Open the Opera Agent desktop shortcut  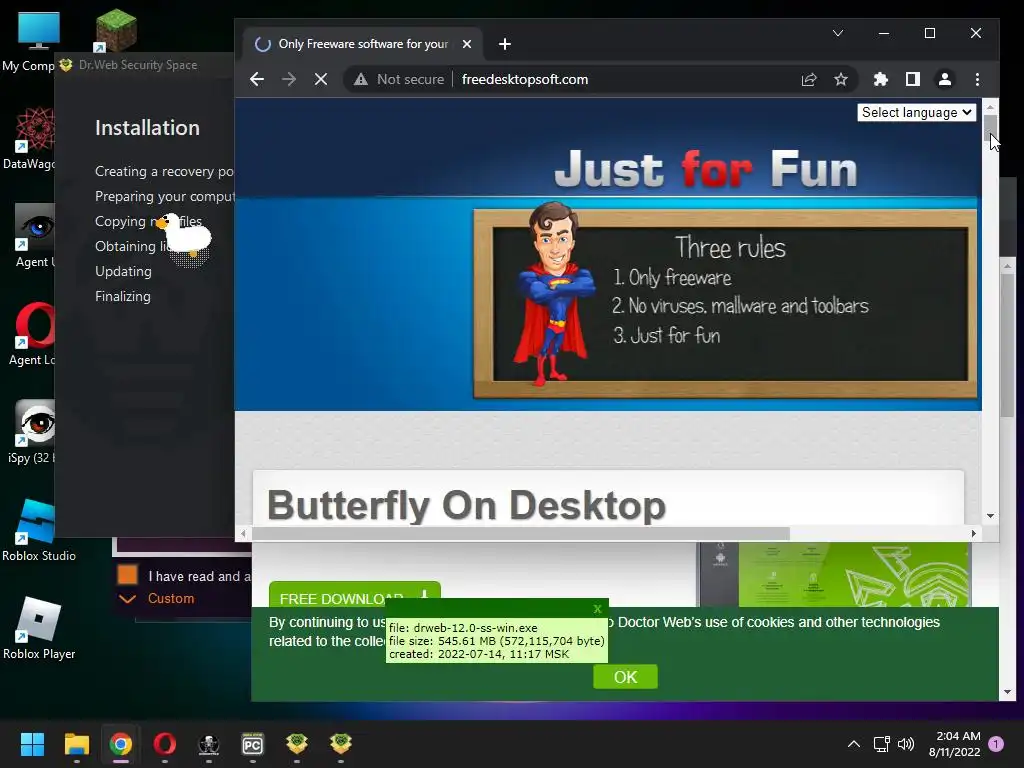click(33, 334)
